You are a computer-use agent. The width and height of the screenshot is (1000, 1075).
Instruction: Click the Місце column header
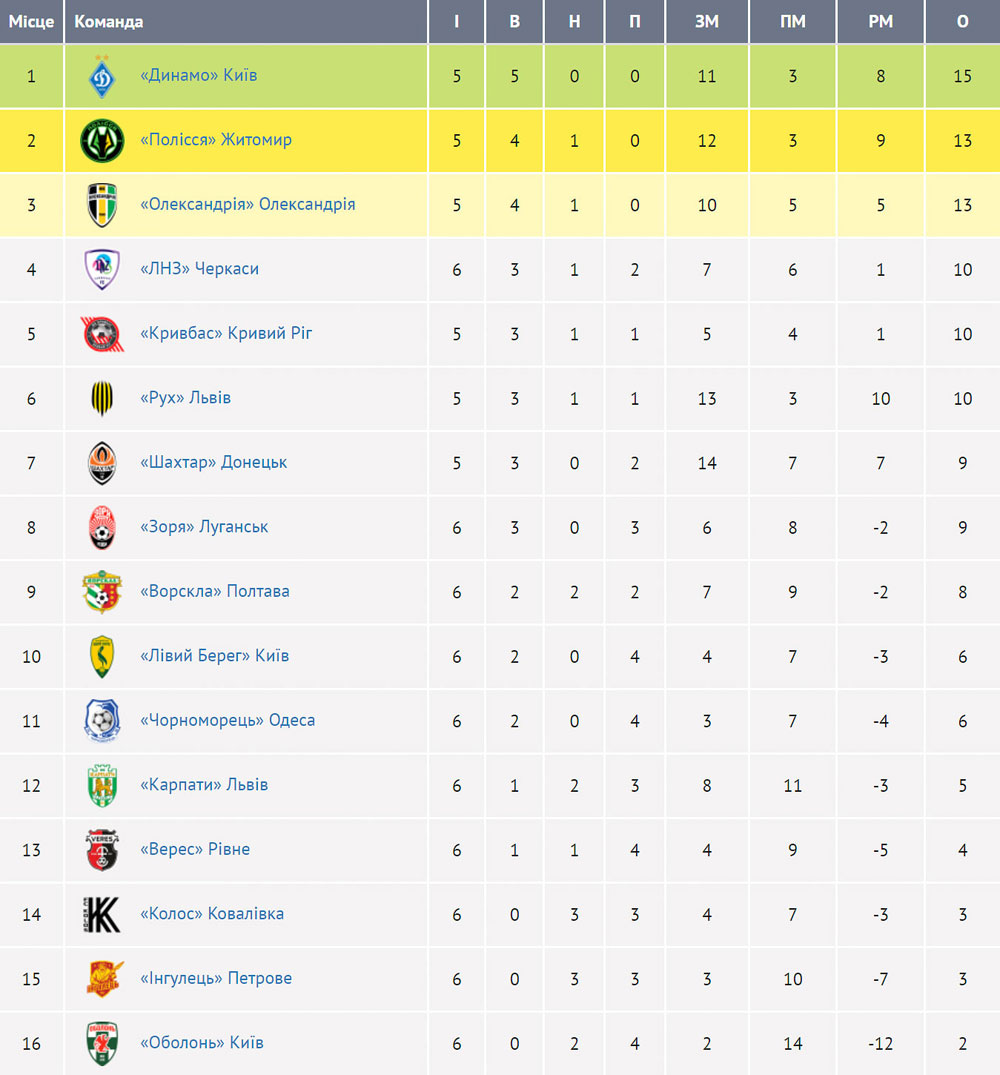pyautogui.click(x=32, y=21)
